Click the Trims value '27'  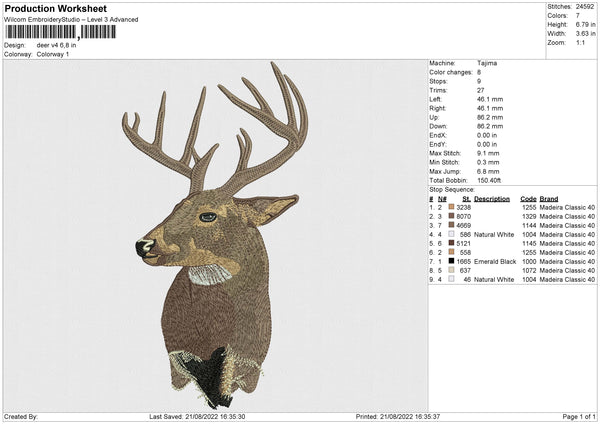click(481, 90)
